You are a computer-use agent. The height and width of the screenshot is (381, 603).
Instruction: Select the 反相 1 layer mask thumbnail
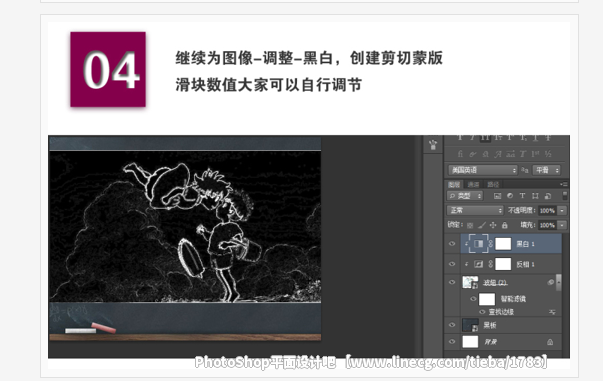click(503, 264)
